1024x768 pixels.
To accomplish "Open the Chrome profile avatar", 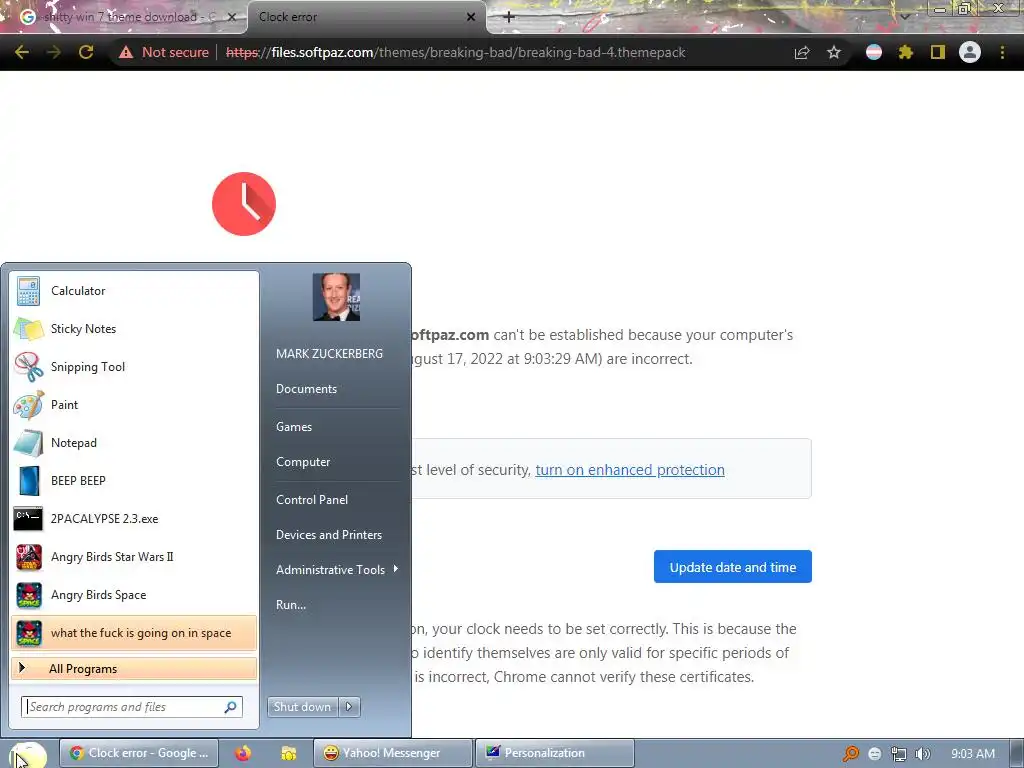I will click(x=970, y=52).
